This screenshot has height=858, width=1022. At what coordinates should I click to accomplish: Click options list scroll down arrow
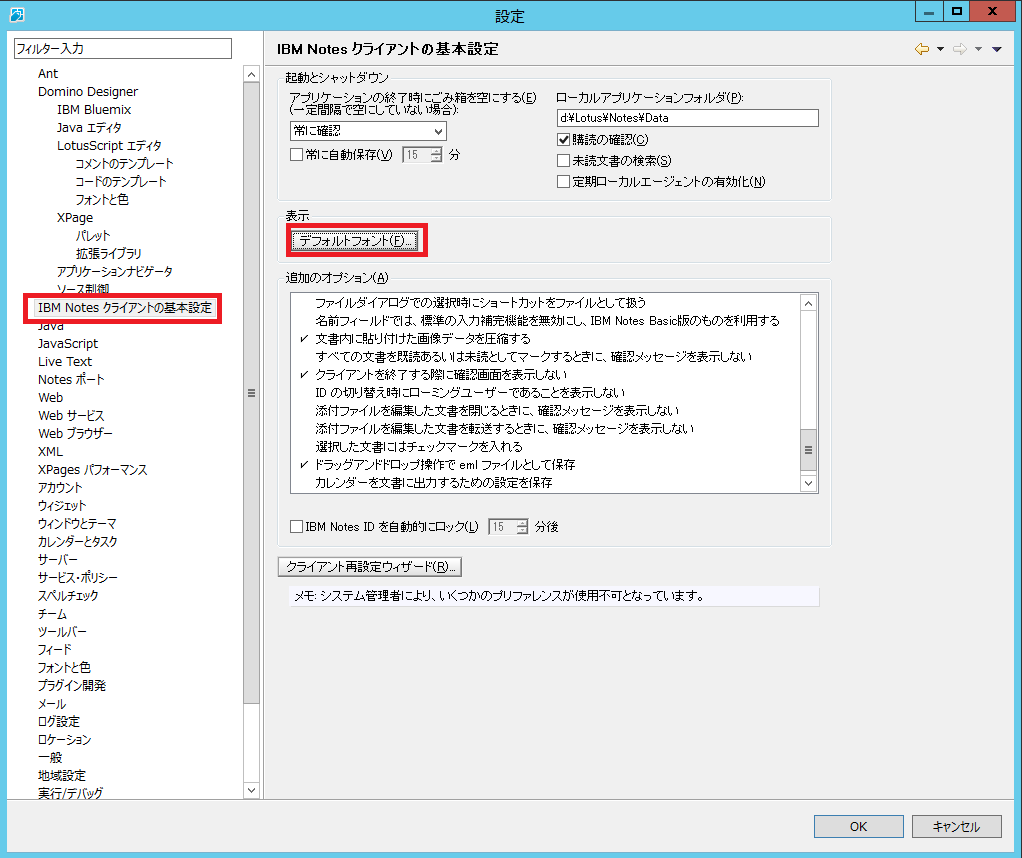(x=808, y=483)
